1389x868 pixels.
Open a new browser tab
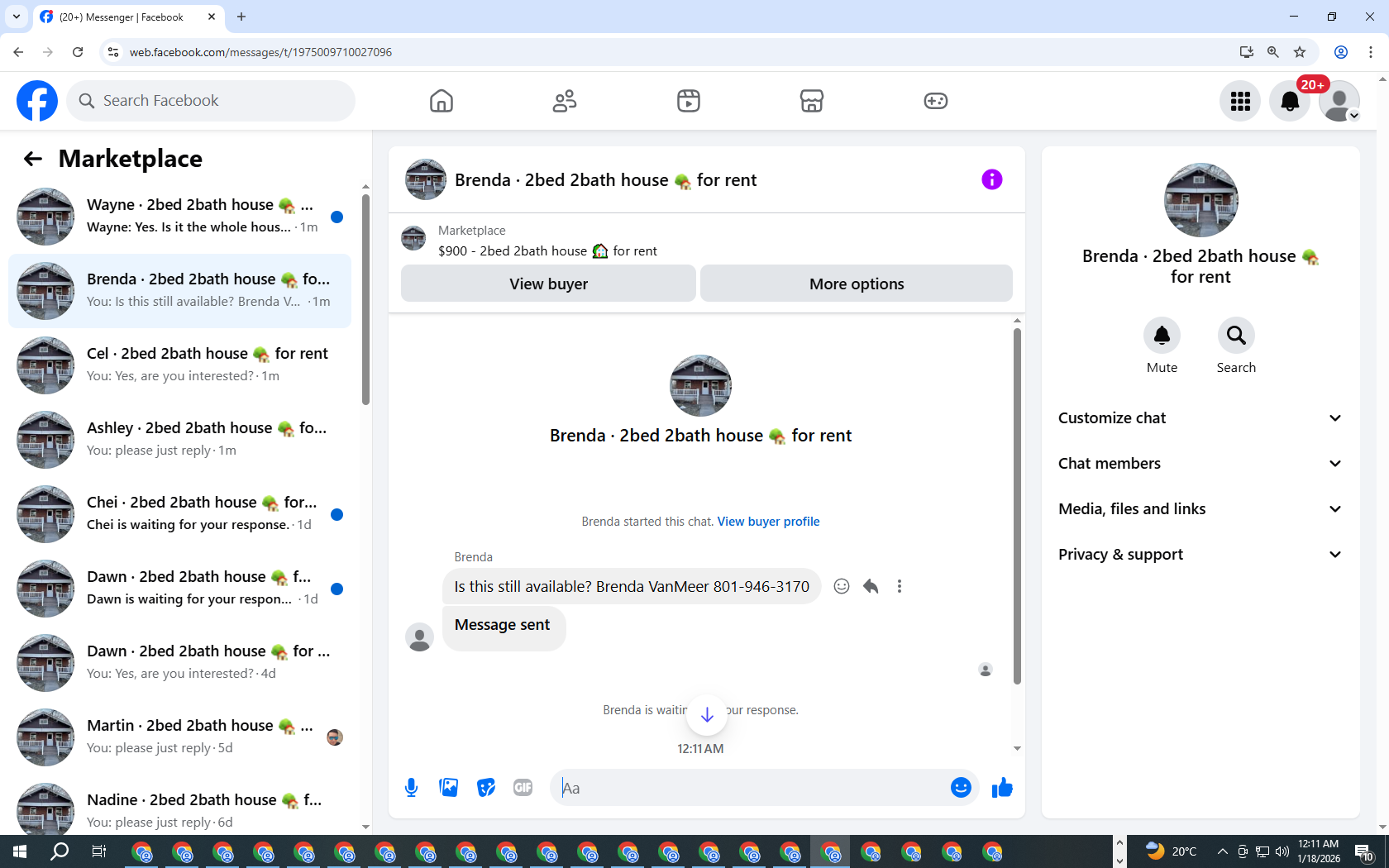pyautogui.click(x=241, y=17)
